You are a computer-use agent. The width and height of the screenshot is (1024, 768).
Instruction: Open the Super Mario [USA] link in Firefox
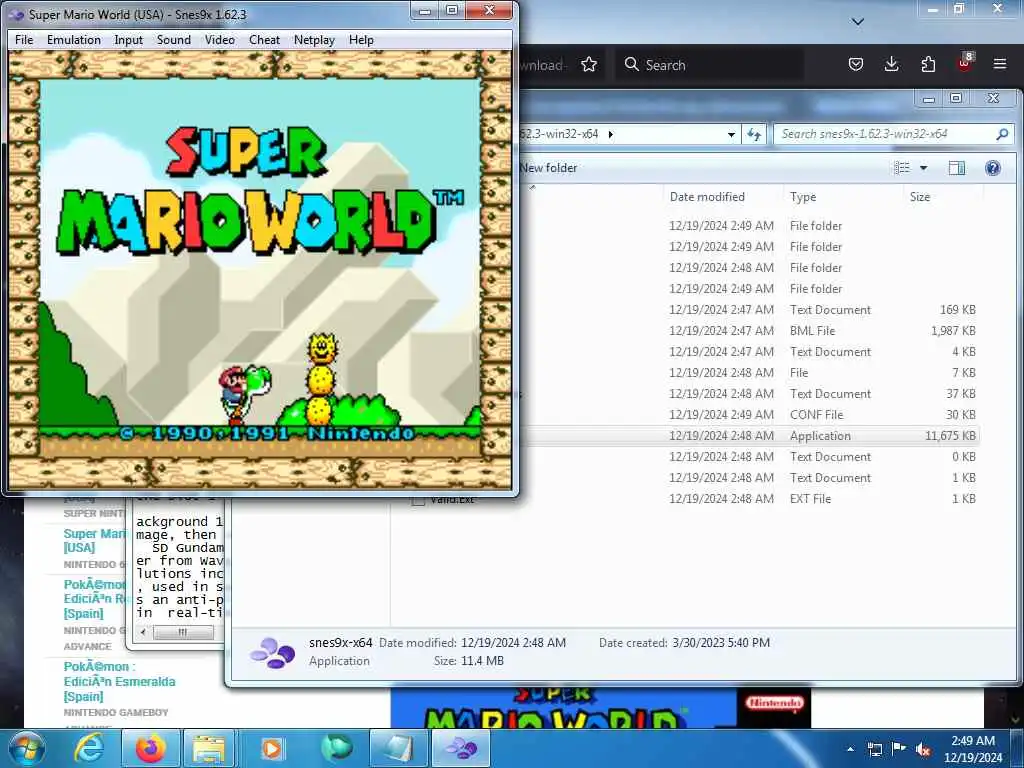point(95,540)
